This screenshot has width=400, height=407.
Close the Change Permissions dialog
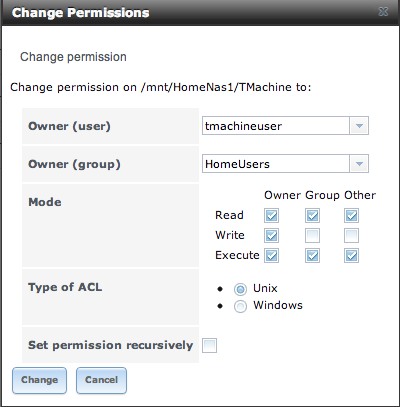383,12
